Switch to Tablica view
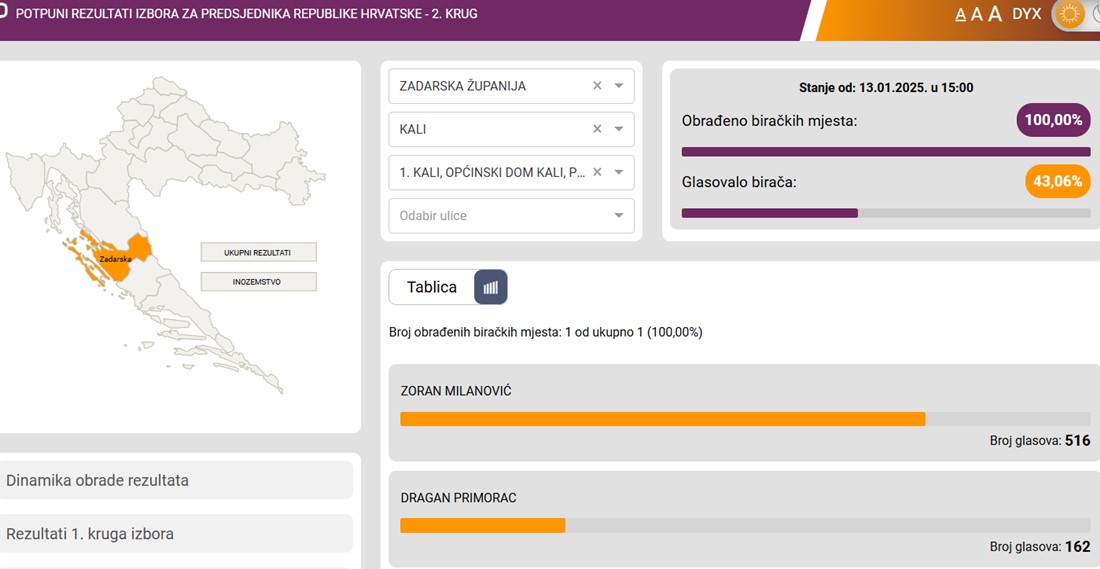Image resolution: width=1100 pixels, height=569 pixels. (x=431, y=287)
